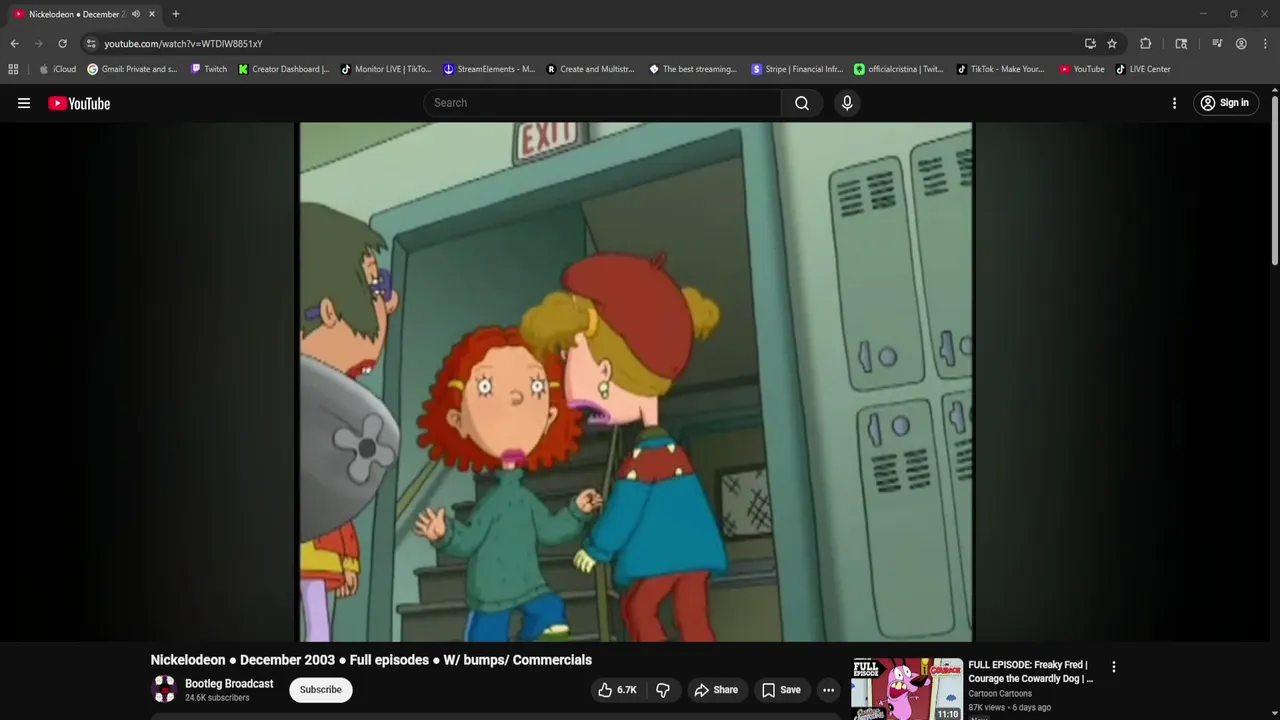Open Bootleg Broadcast channel avatar
The image size is (1280, 720).
tap(164, 689)
